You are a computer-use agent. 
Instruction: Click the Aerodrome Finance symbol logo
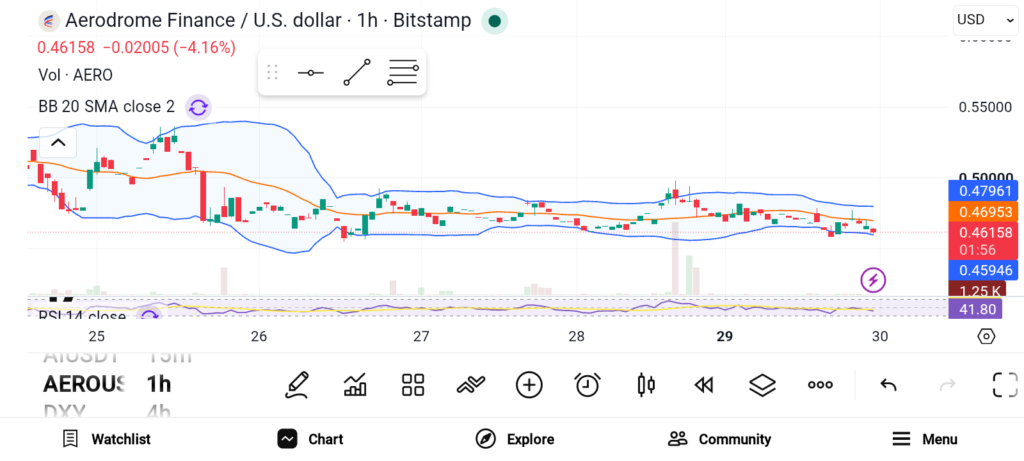click(x=48, y=21)
